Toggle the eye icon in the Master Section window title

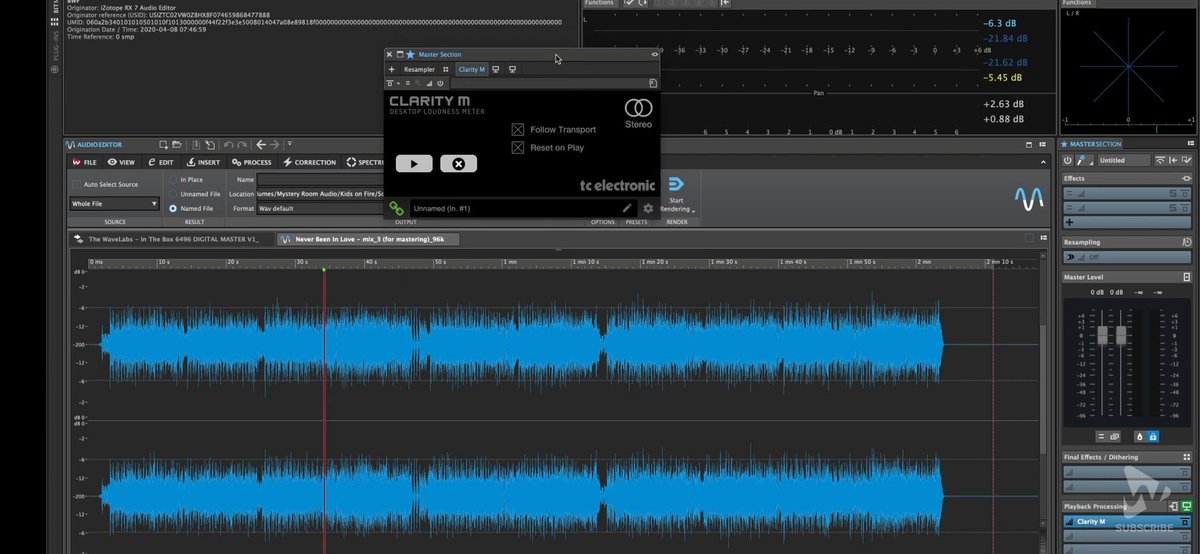point(654,54)
